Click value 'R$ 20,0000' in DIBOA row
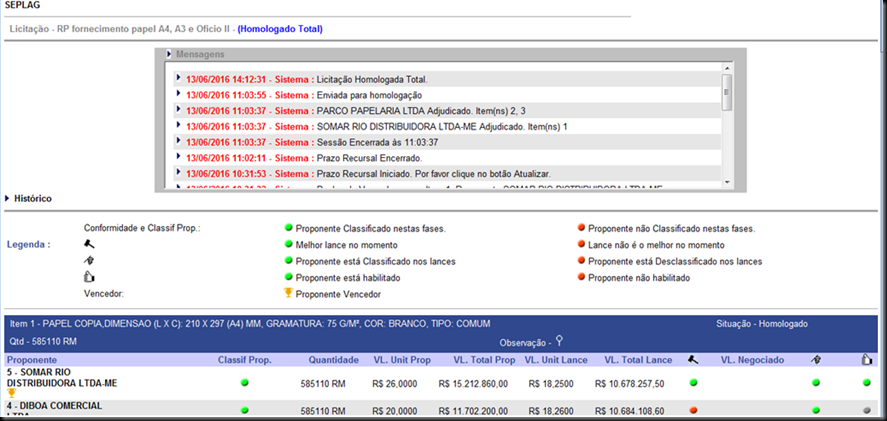This screenshot has width=887, height=421. tap(395, 411)
